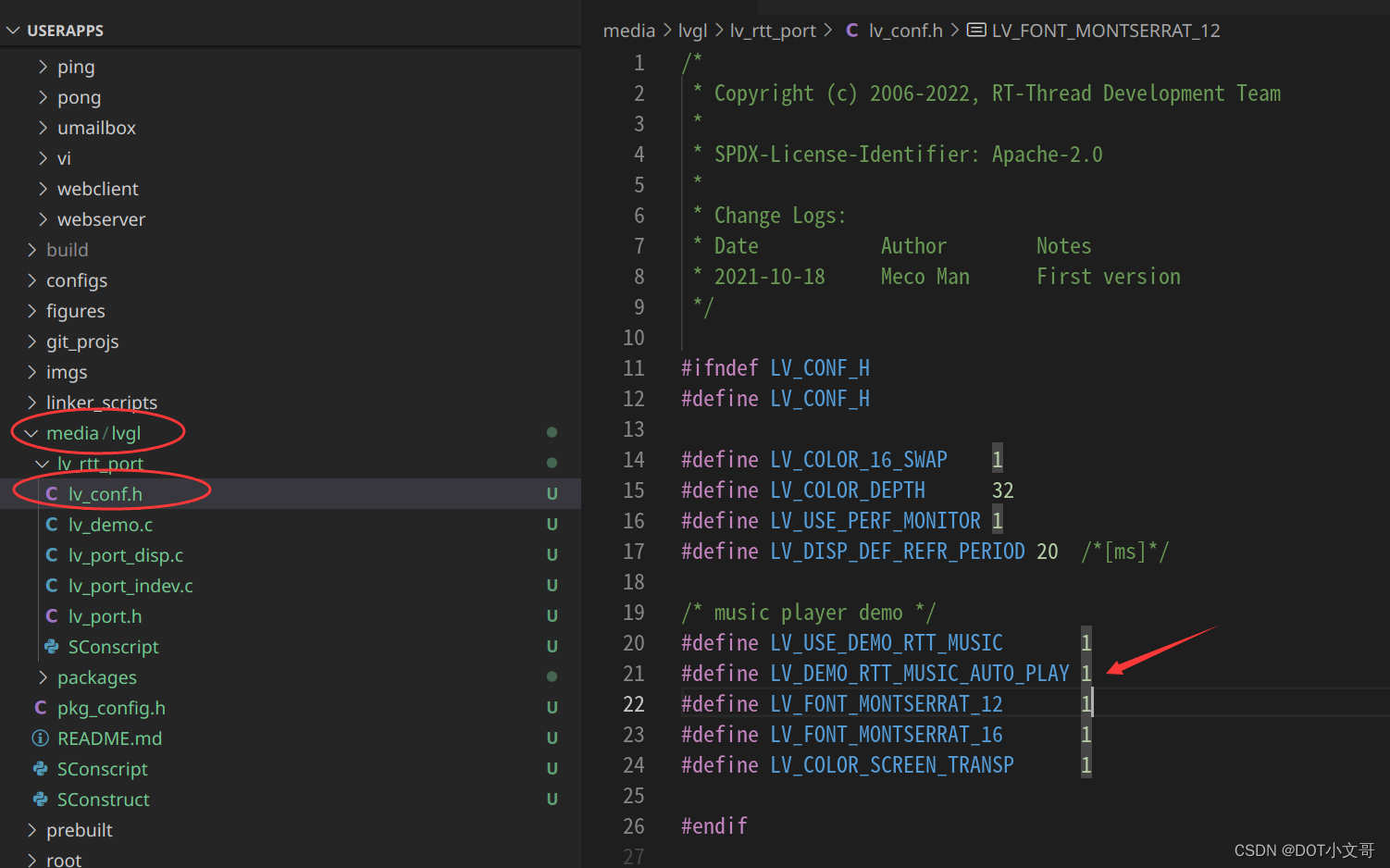1390x868 pixels.
Task: Collapse the lv_rtt_port folder chevron
Action: (43, 464)
